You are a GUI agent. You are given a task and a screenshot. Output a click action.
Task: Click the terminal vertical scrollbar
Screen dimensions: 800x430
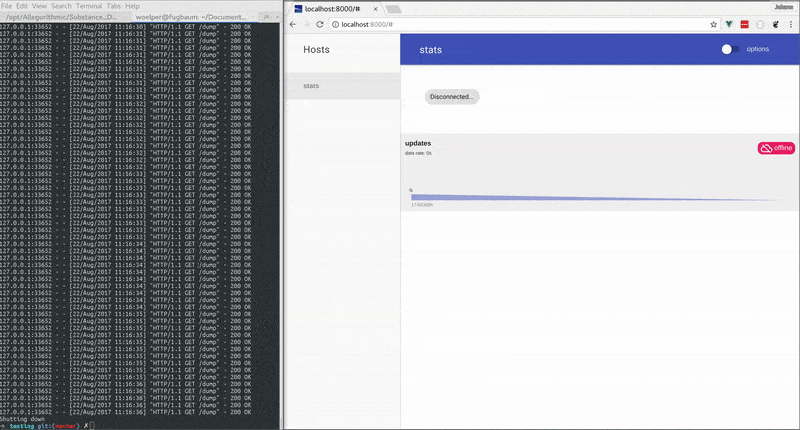281,224
